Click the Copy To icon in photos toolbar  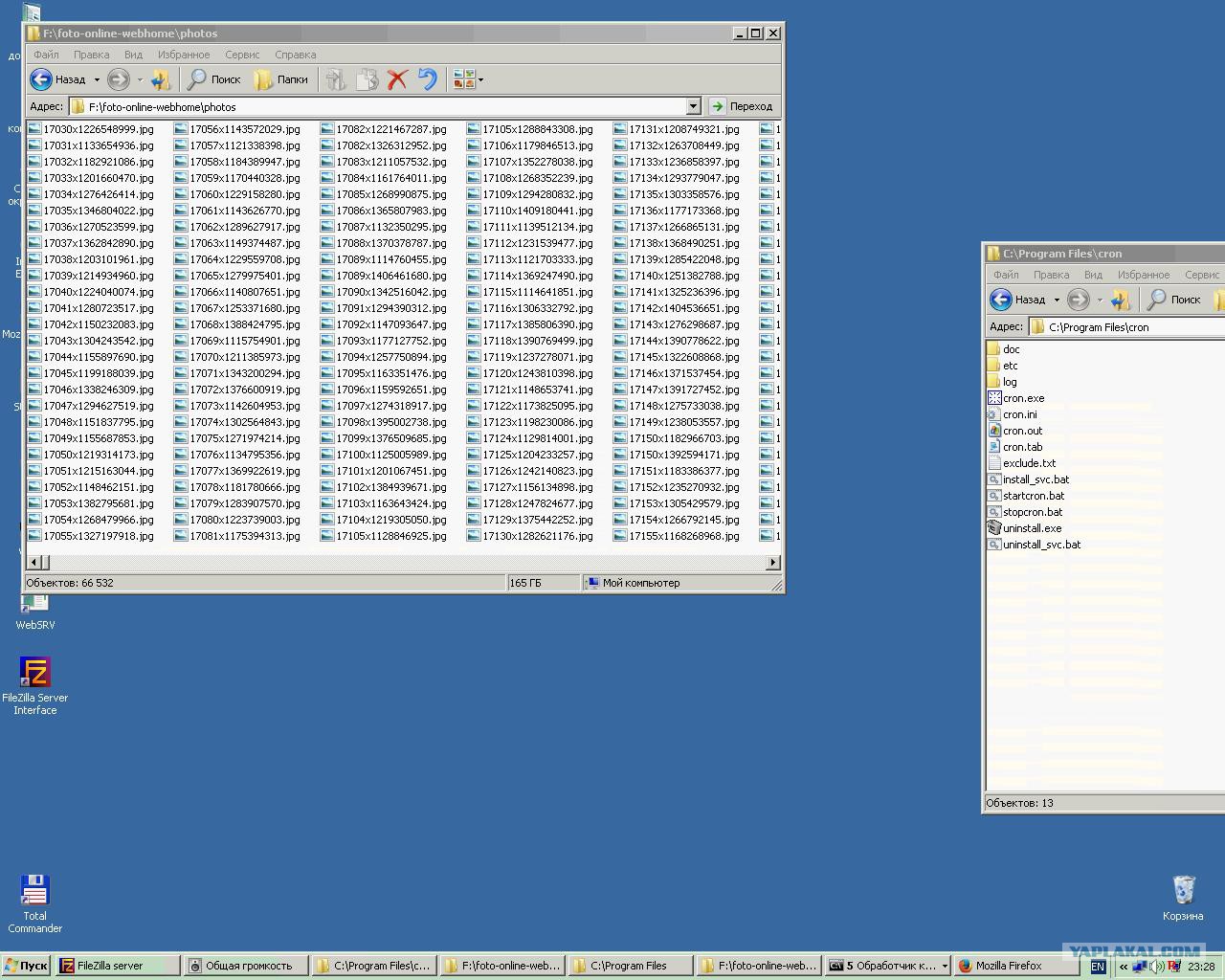tap(367, 79)
